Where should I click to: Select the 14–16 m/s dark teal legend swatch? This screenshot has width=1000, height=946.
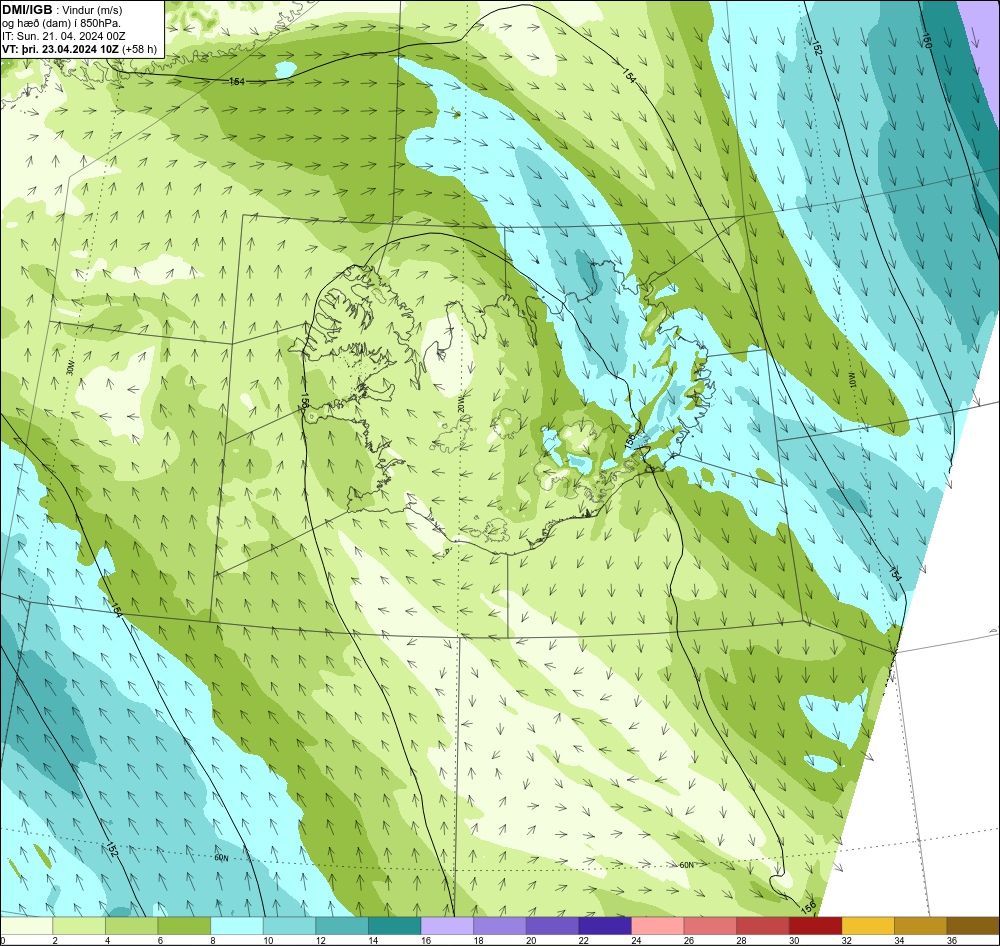pyautogui.click(x=395, y=926)
